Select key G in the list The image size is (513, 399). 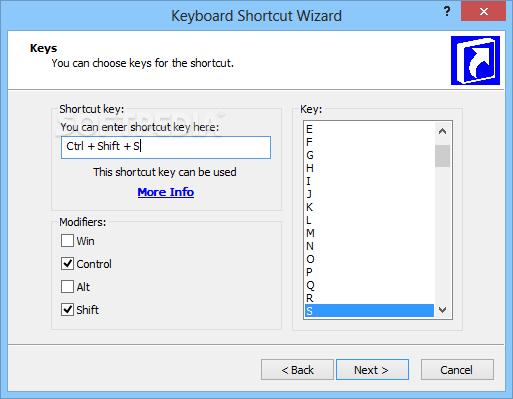[x=369, y=155]
